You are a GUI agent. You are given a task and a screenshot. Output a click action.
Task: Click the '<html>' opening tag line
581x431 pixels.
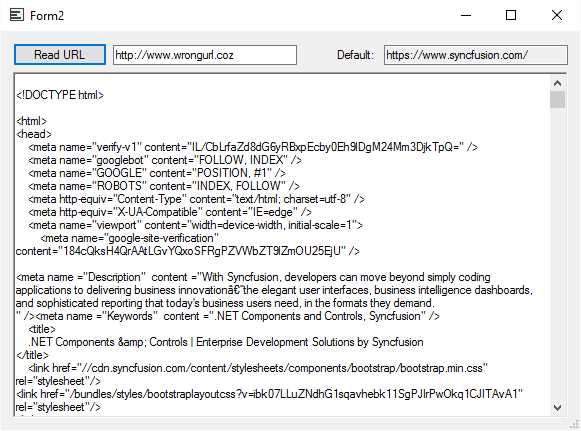31,121
